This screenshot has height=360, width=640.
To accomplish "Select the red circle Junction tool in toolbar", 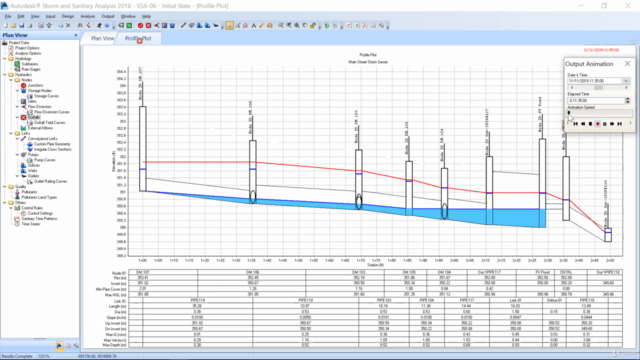I will point(140,26).
